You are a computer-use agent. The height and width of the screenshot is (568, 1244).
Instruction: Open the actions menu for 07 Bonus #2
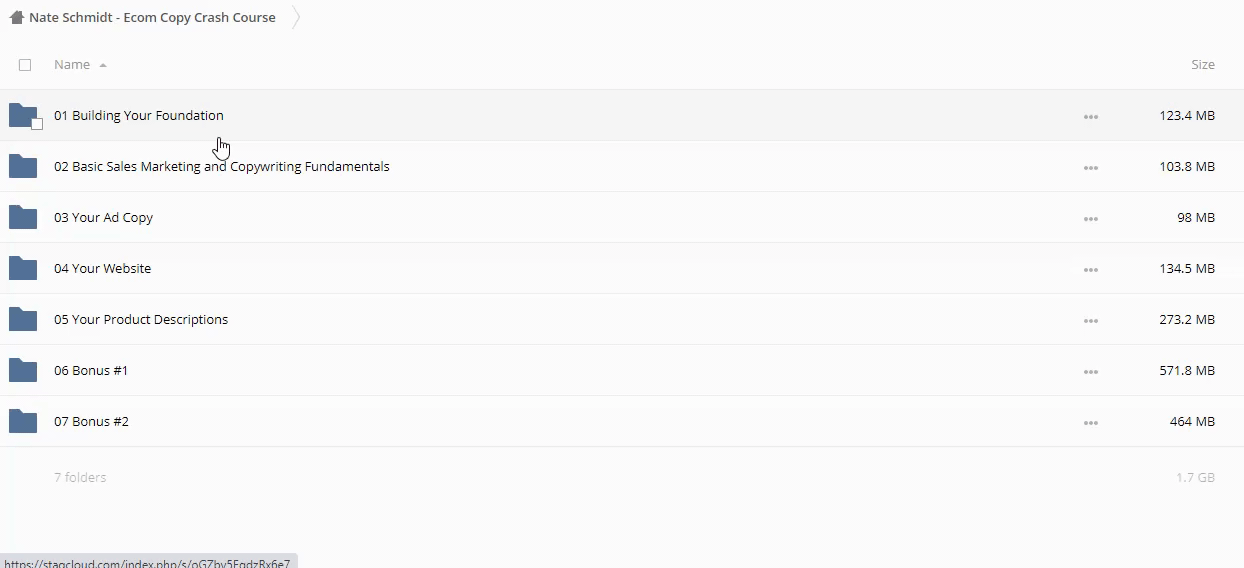point(1090,422)
